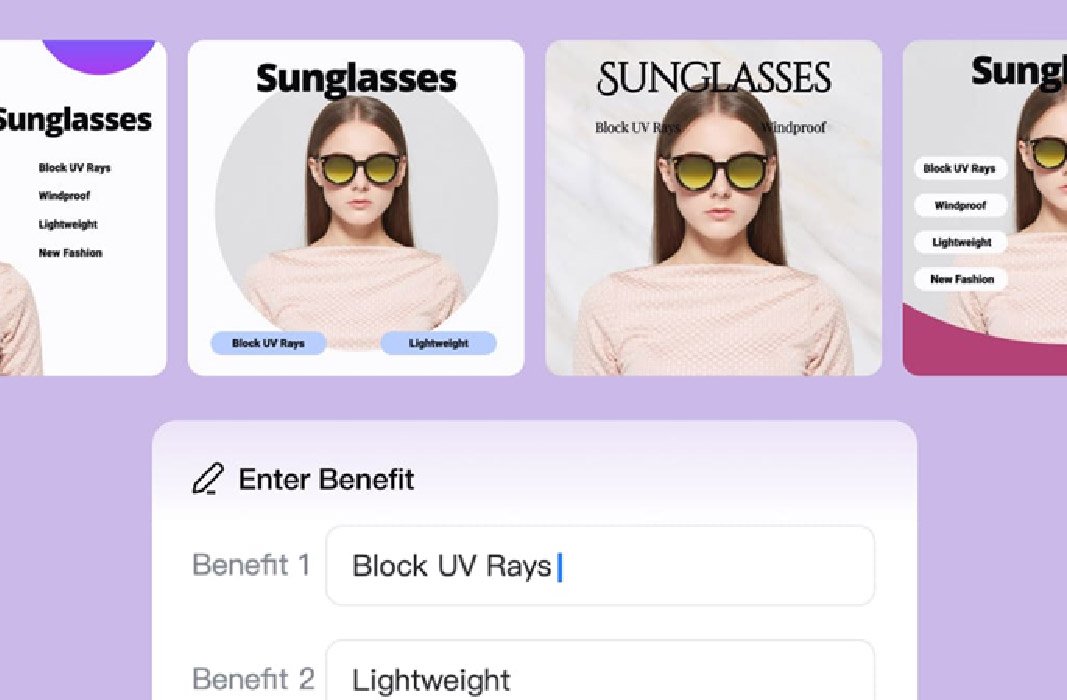Click the Benefit 2 label

point(253,679)
